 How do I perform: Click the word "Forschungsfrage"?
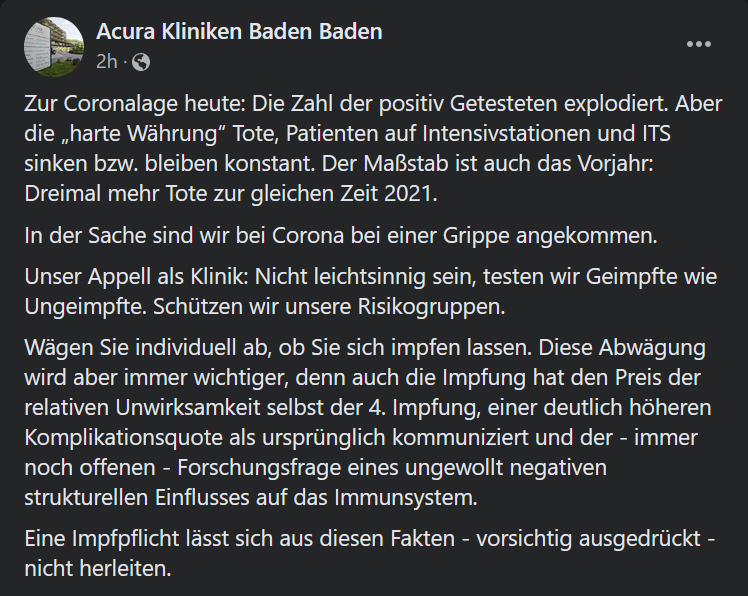point(259,469)
